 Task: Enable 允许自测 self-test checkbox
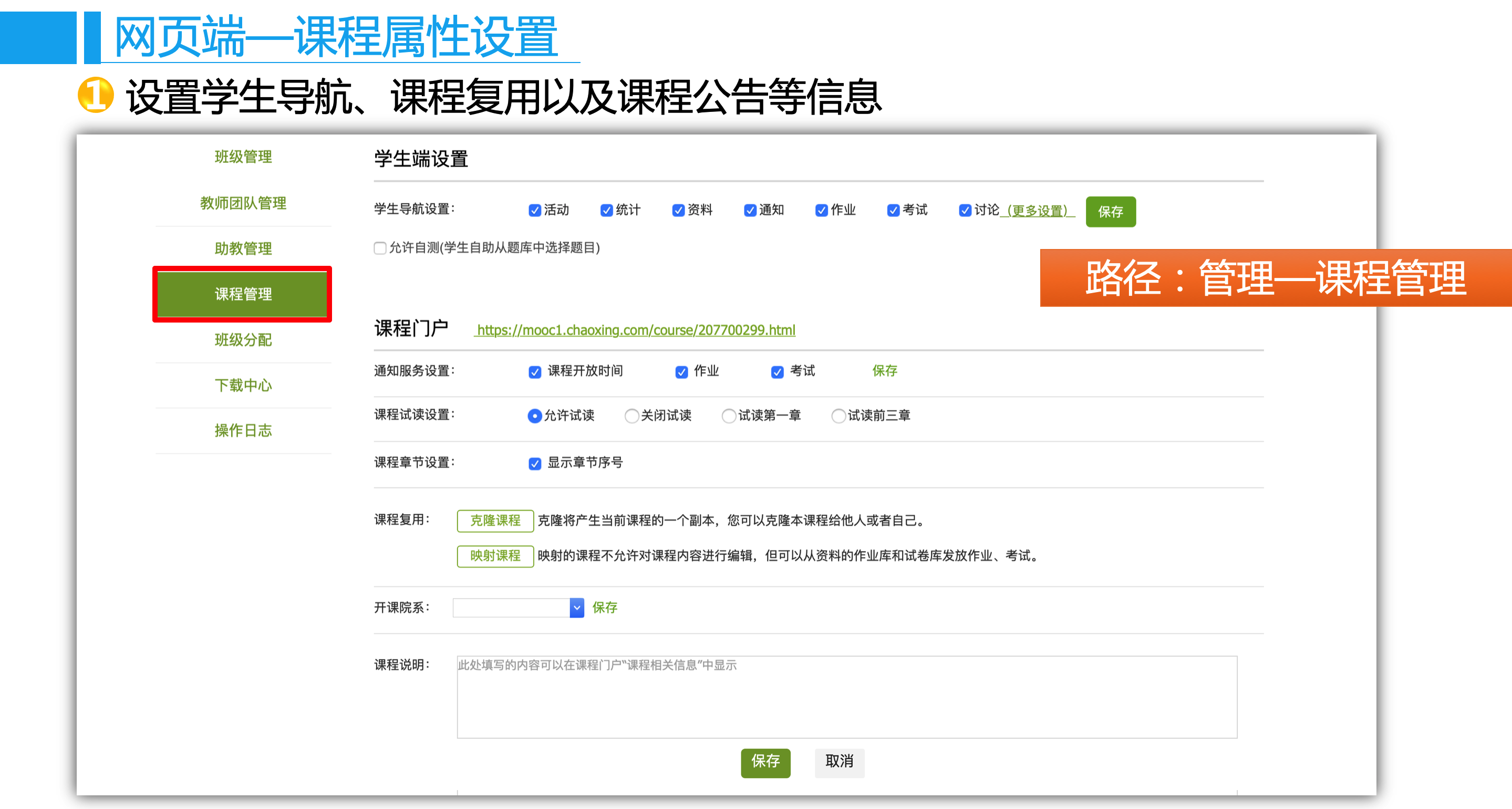380,248
